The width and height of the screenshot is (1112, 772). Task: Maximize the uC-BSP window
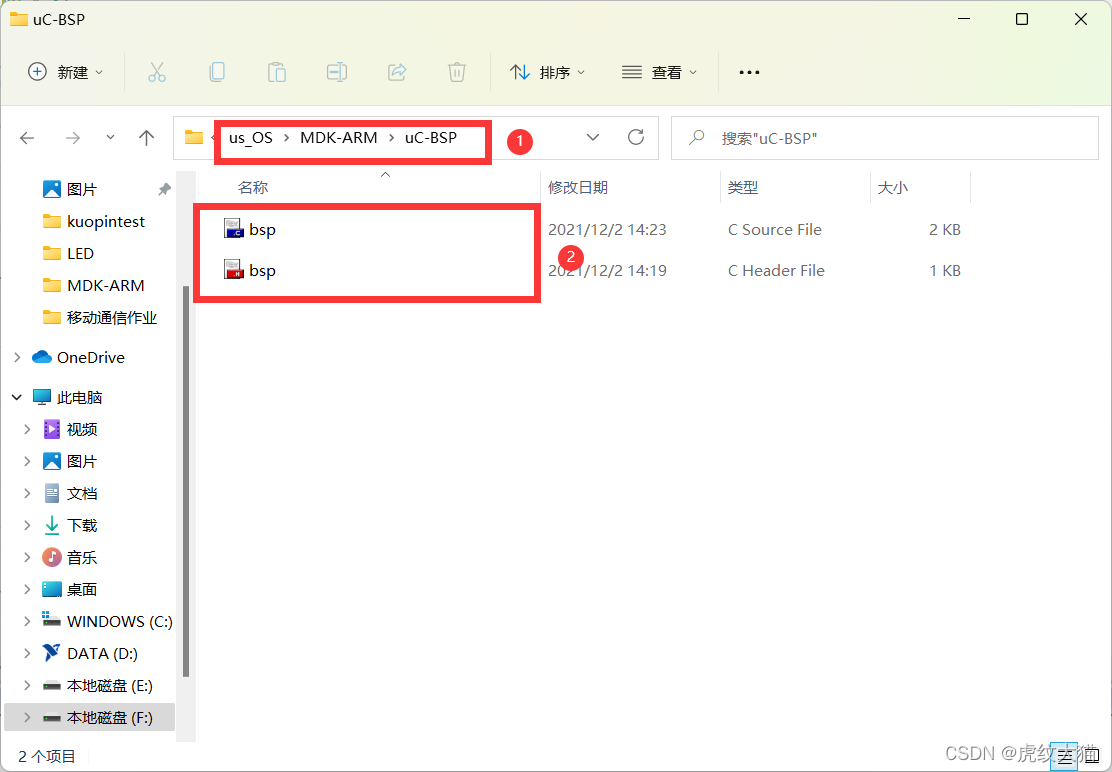click(1022, 19)
